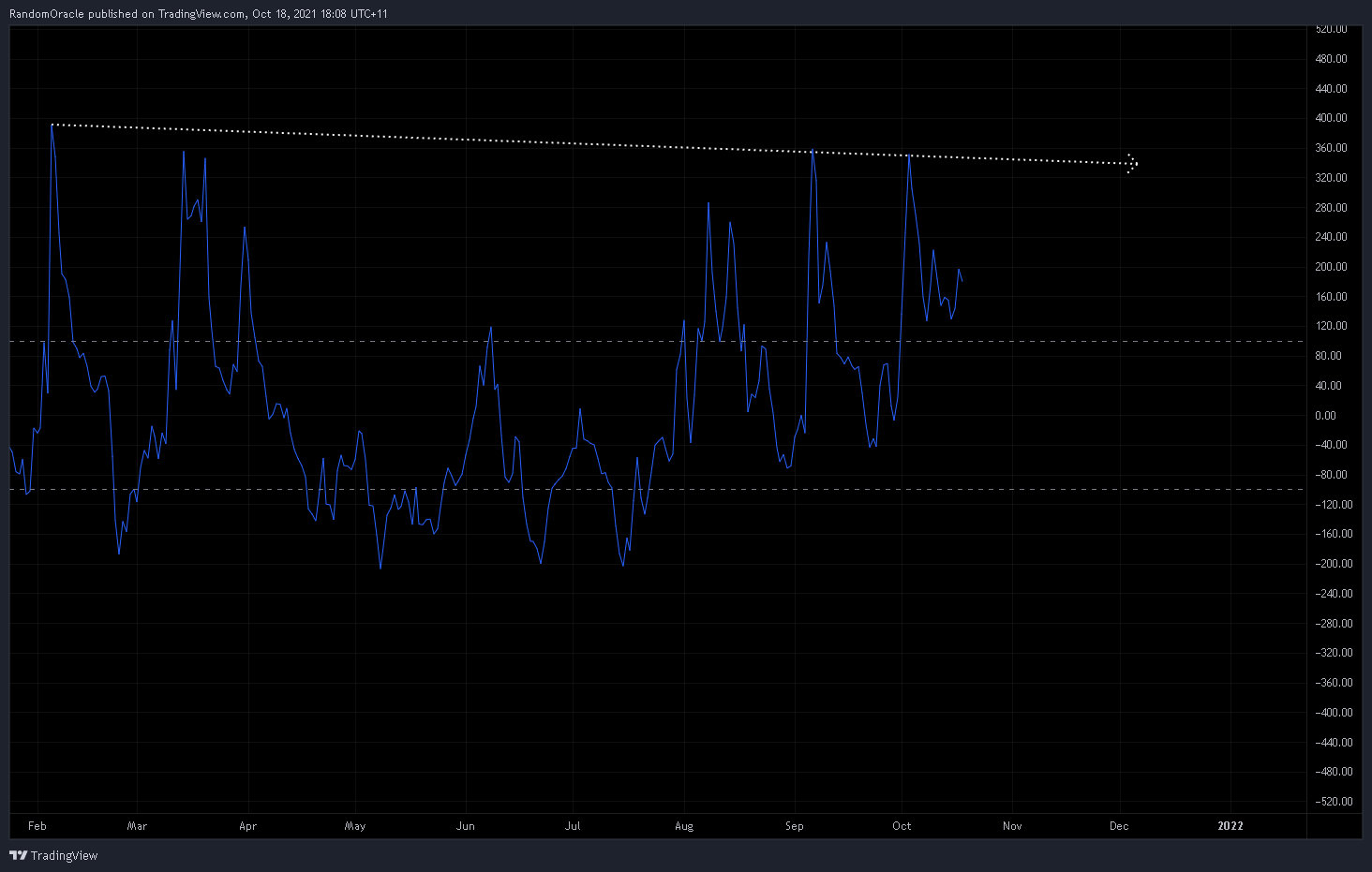Select the early September peak of the line
The image size is (1372, 872).
[x=813, y=152]
